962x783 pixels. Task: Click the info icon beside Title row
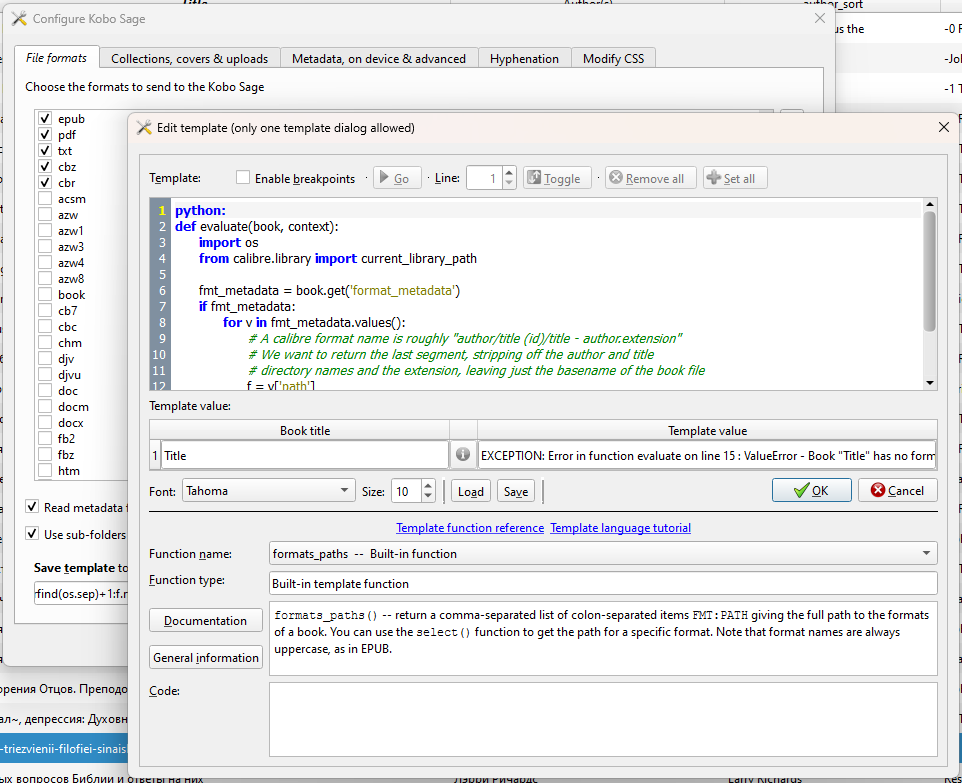(463, 455)
